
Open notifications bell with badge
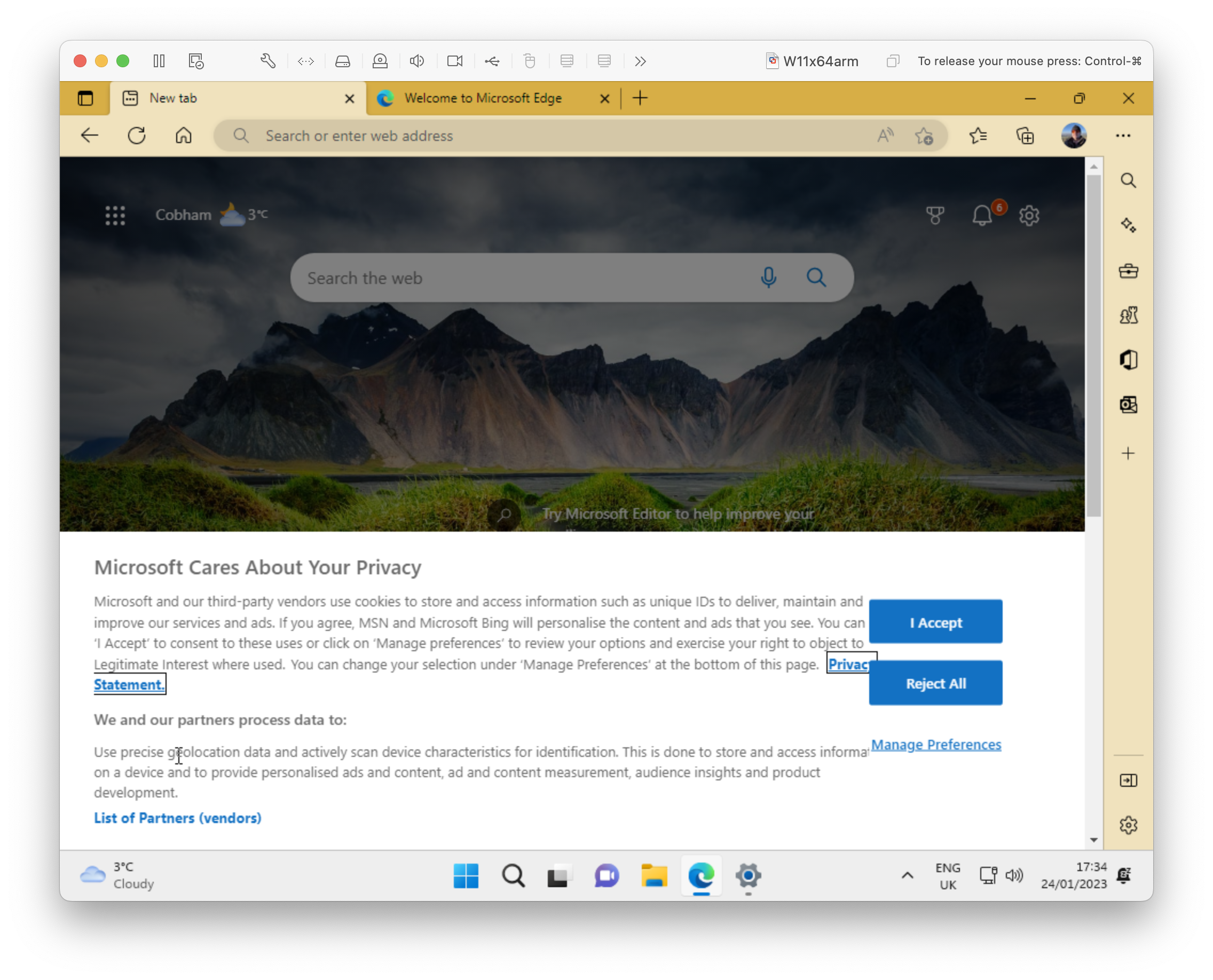(x=982, y=215)
